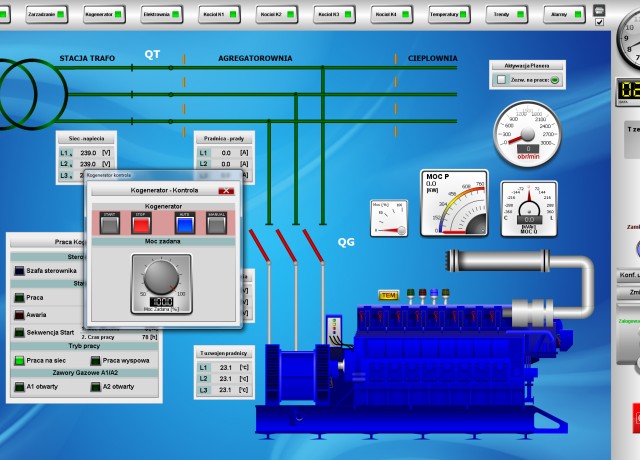Click the L2 239.0 V voltage value
The image size is (640, 460).
coord(86,164)
